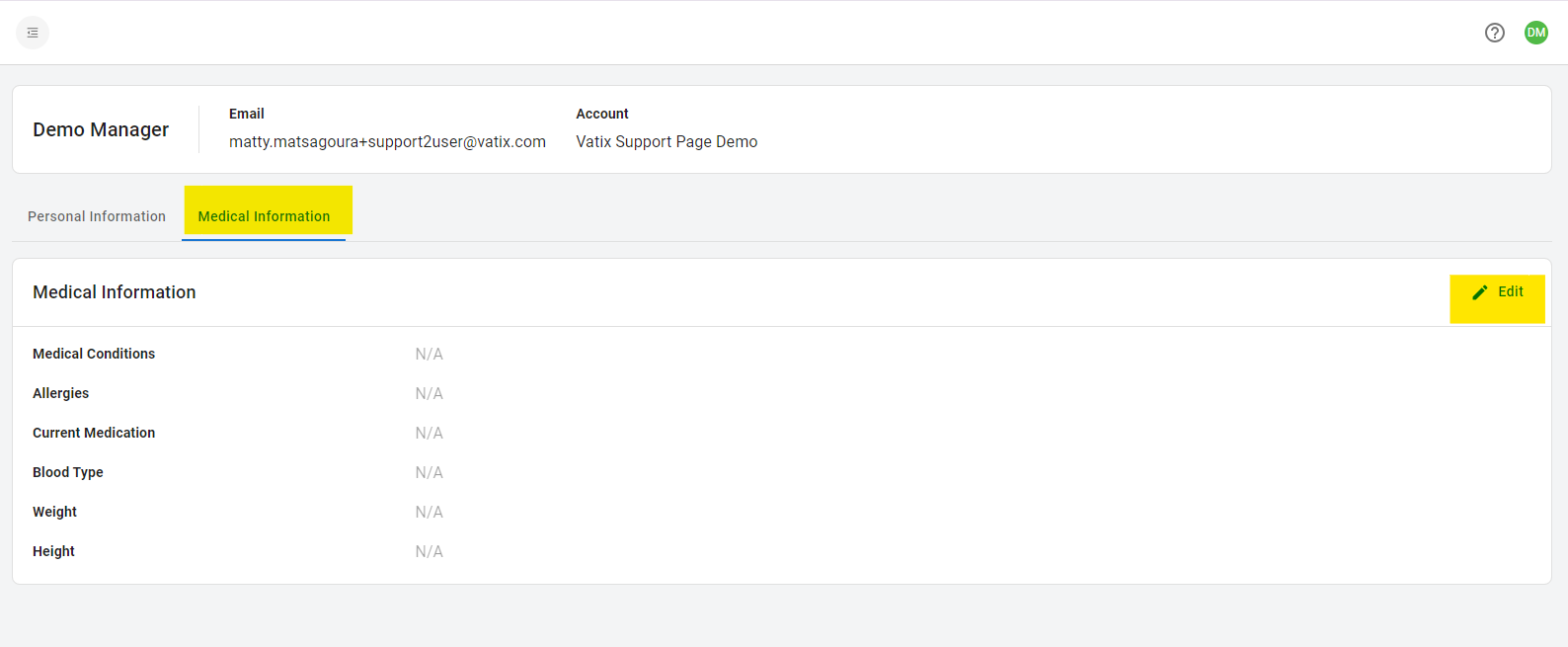
Task: Click the Current Medication label
Action: tap(94, 433)
